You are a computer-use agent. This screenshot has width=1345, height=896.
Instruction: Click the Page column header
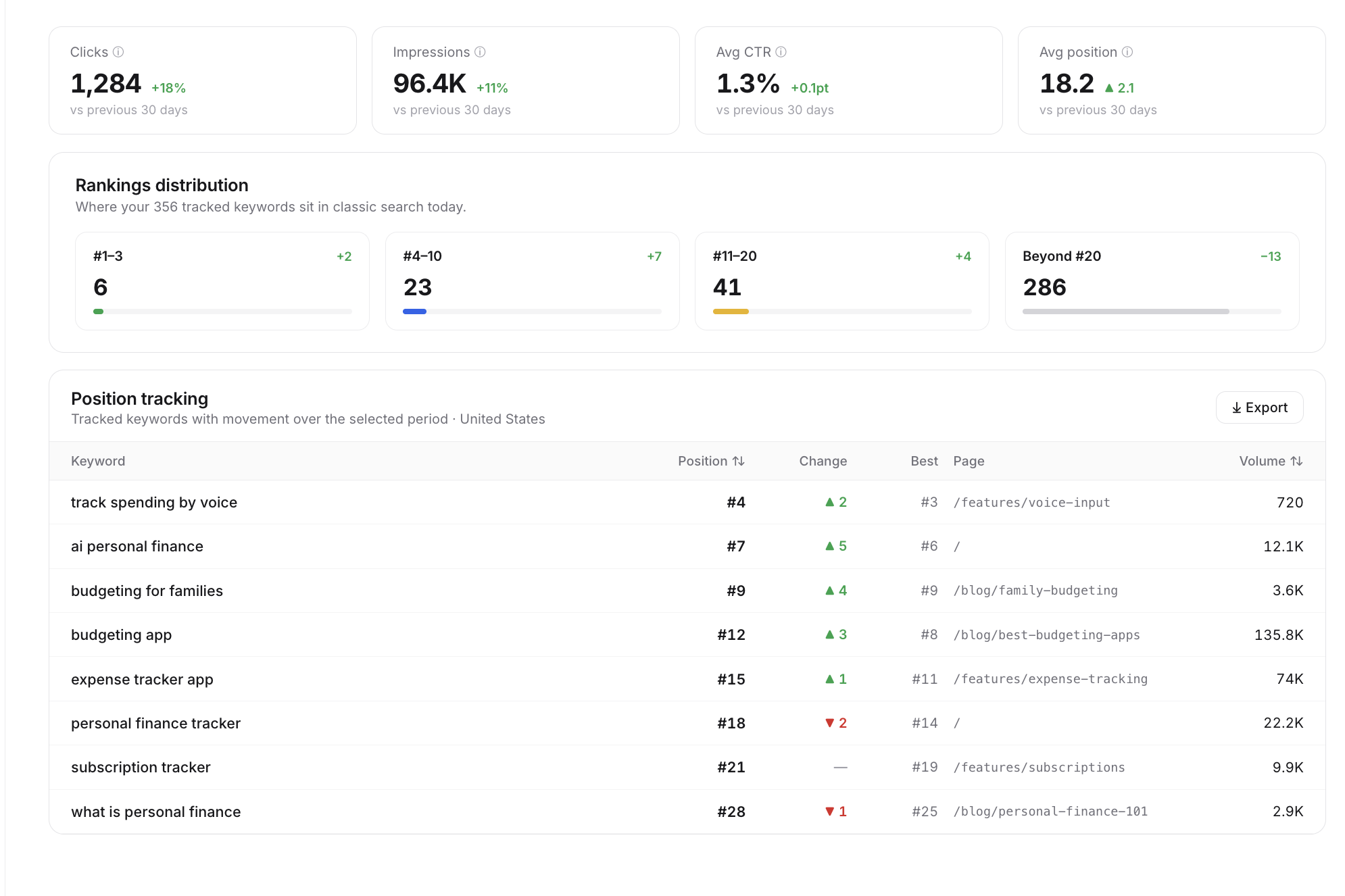pyautogui.click(x=969, y=461)
